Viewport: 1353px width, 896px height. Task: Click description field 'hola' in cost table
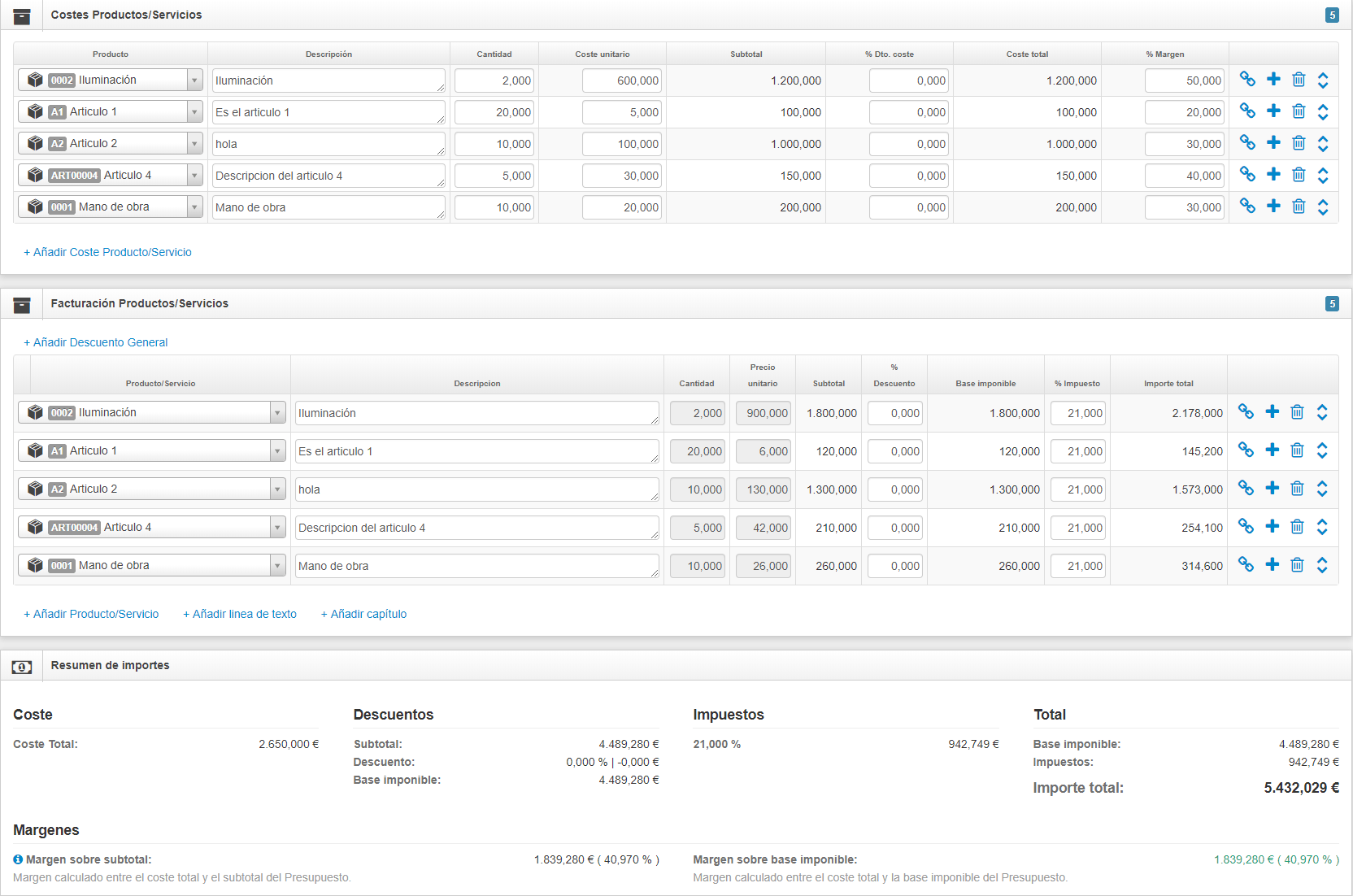tap(328, 144)
